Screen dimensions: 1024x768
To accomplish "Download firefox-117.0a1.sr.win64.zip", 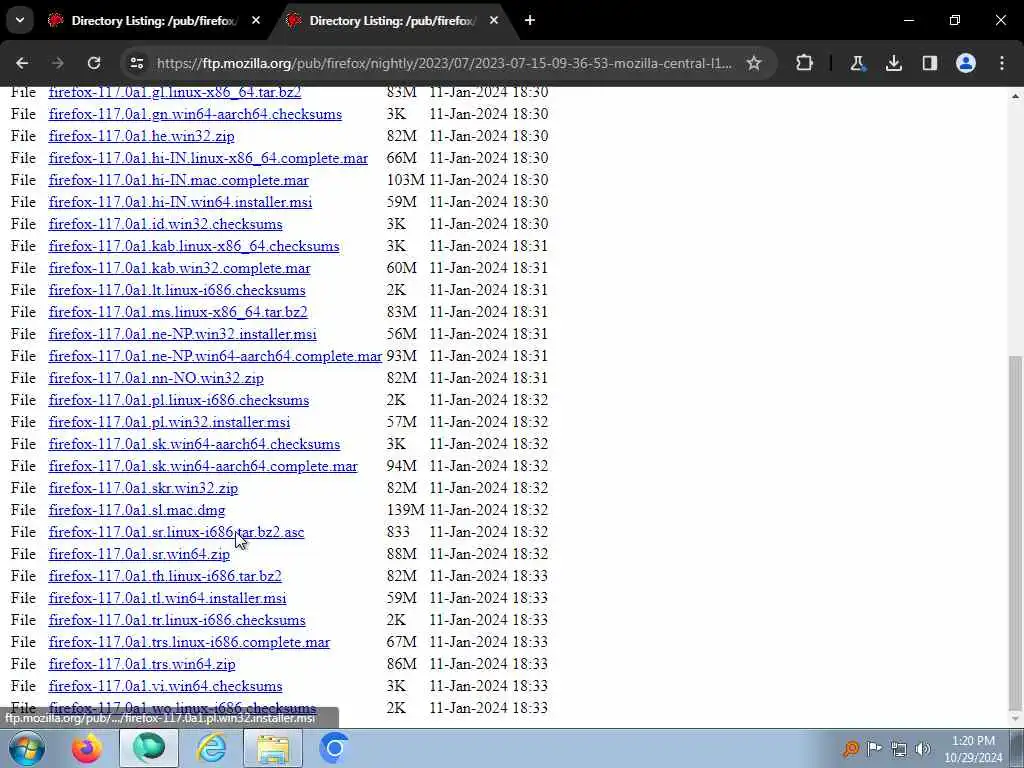I will pyautogui.click(x=139, y=554).
